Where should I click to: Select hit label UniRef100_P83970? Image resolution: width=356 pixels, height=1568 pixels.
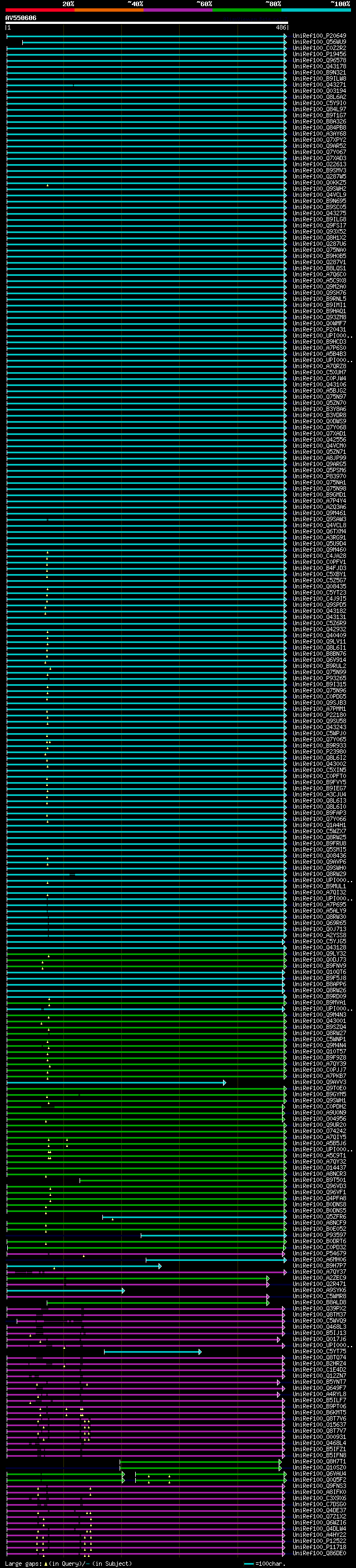tap(319, 477)
